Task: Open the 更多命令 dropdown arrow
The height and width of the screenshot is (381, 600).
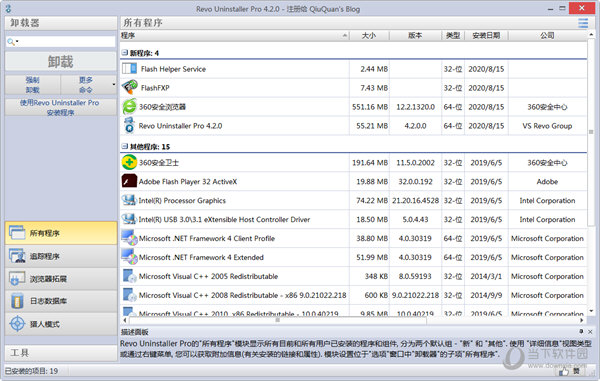Action: (x=114, y=85)
